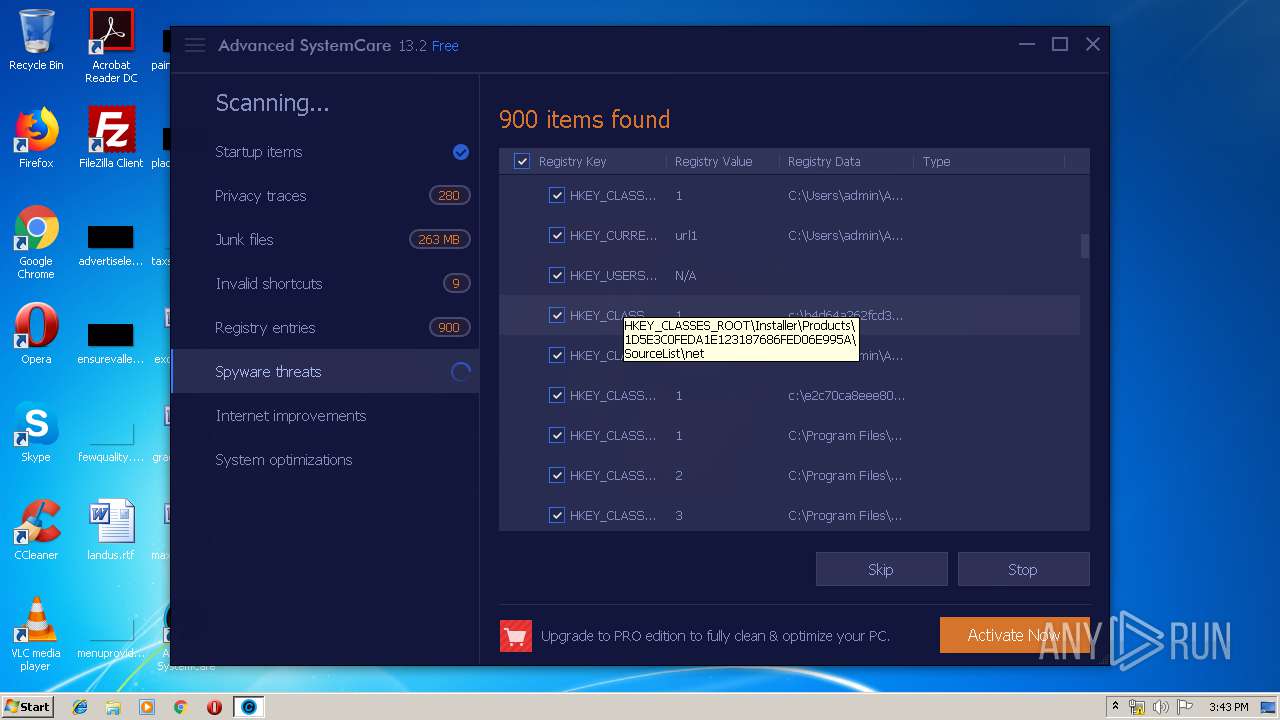Click the Activate Now button

coord(1014,635)
